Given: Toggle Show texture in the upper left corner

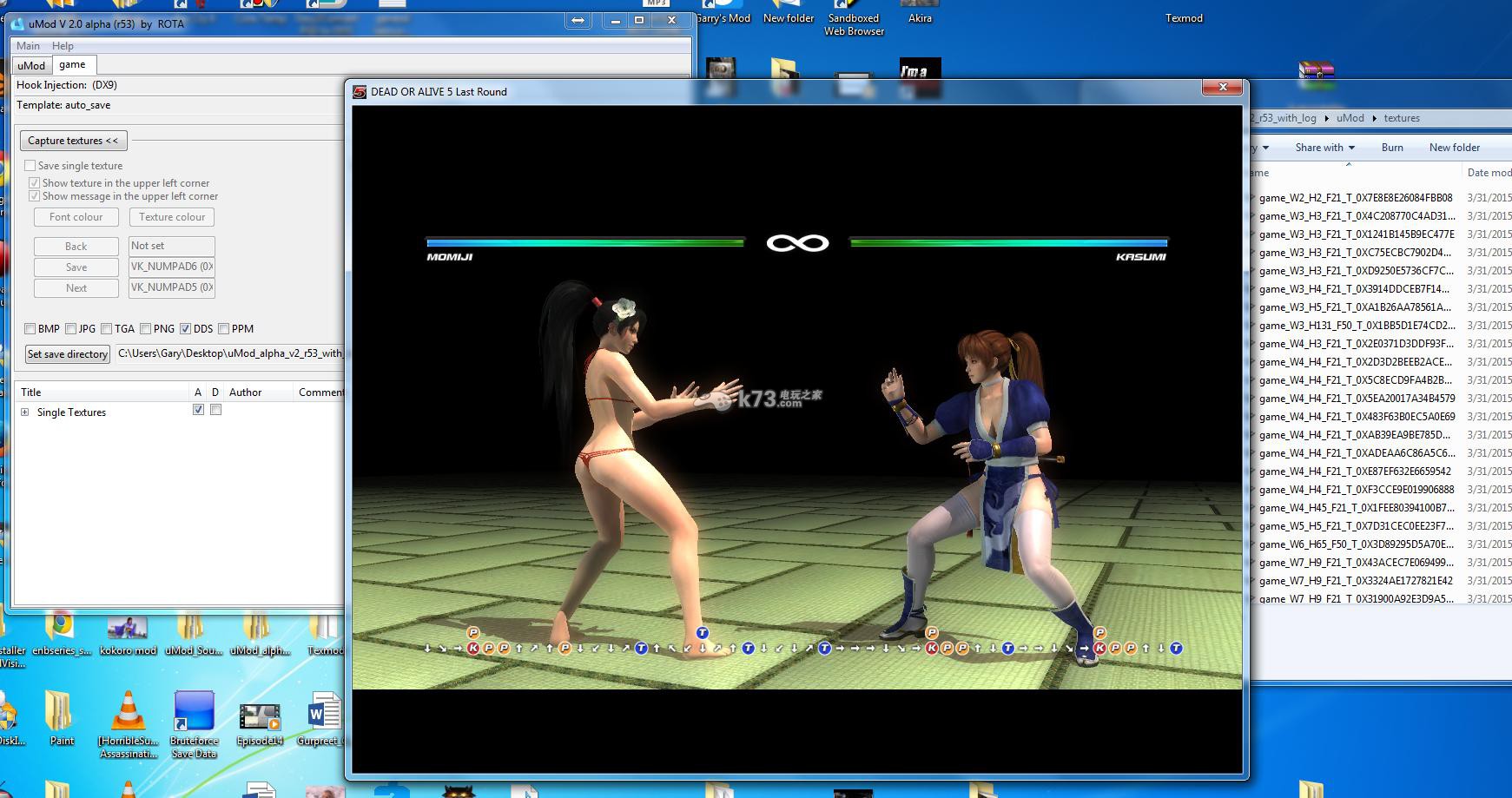Looking at the screenshot, I should (x=34, y=182).
